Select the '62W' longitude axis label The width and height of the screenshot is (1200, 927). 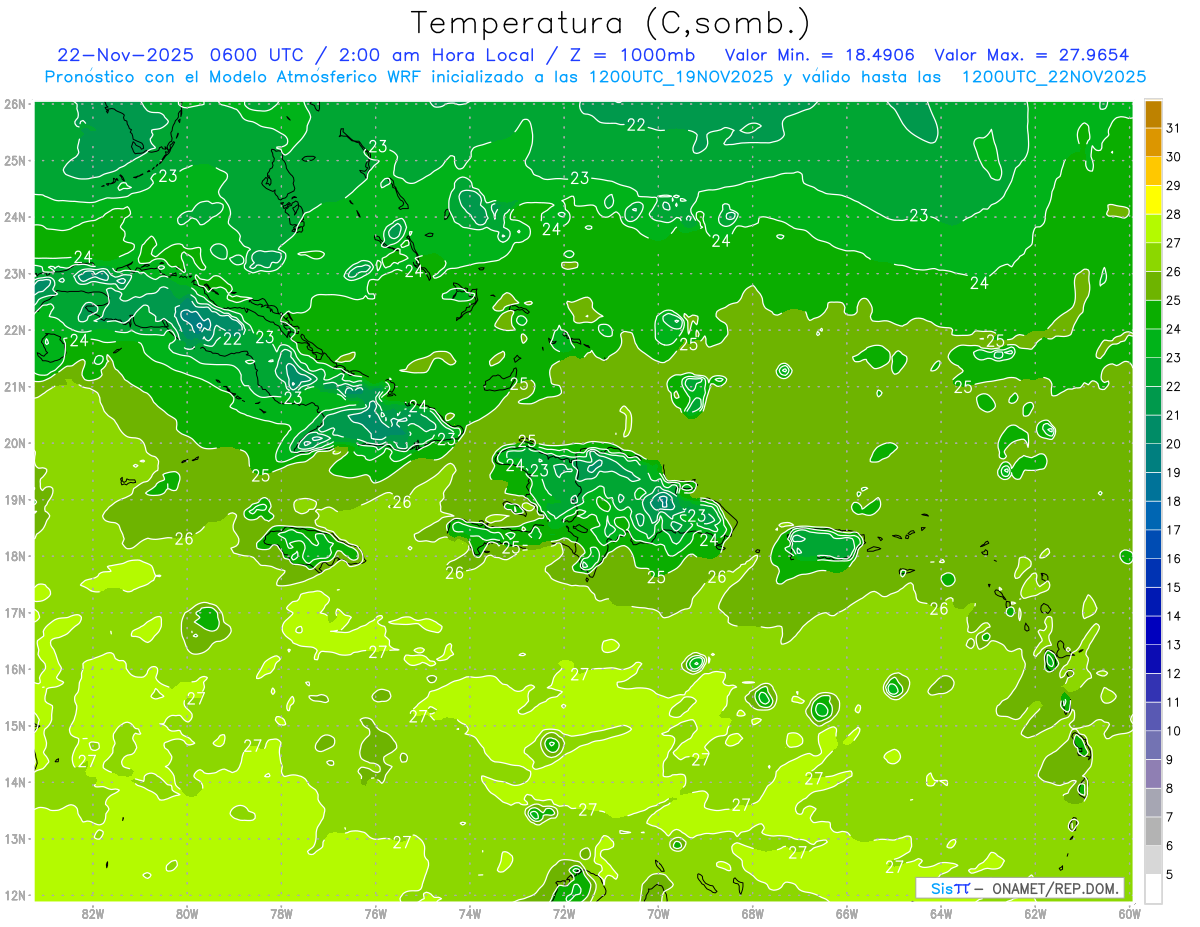click(x=1035, y=913)
